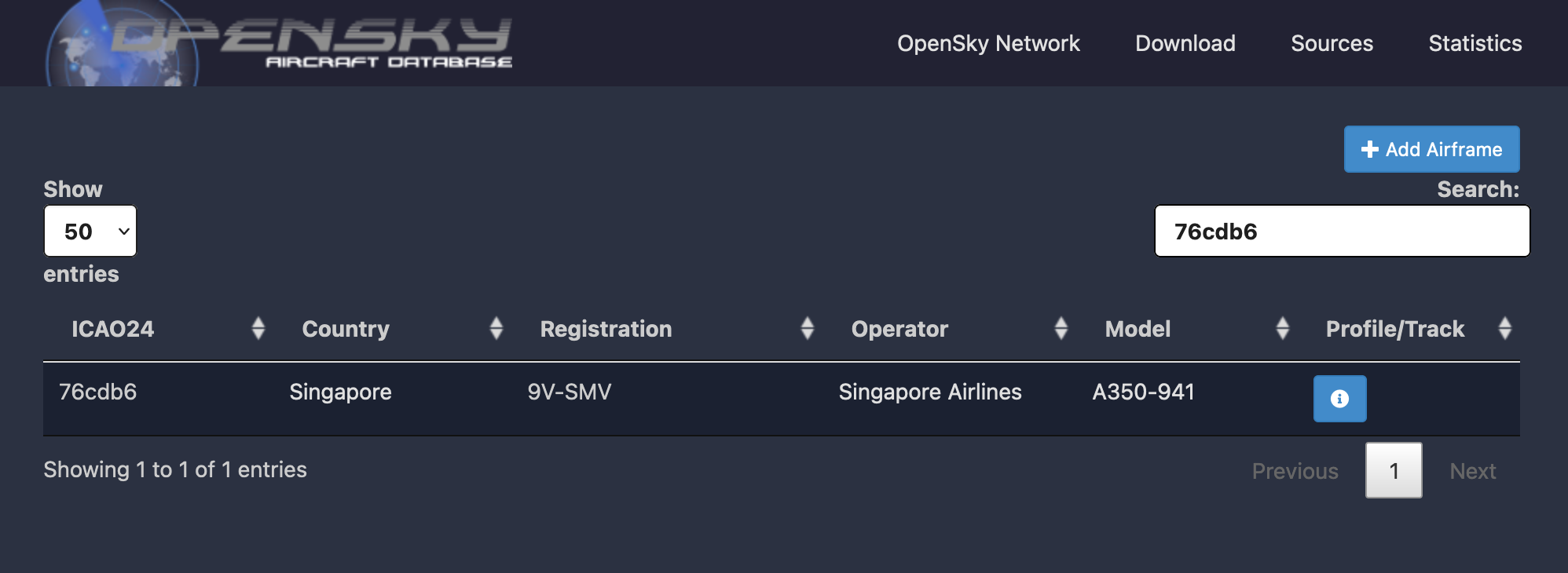Select page 1 in pagination
Screen dimensions: 1568x573
tap(1394, 471)
